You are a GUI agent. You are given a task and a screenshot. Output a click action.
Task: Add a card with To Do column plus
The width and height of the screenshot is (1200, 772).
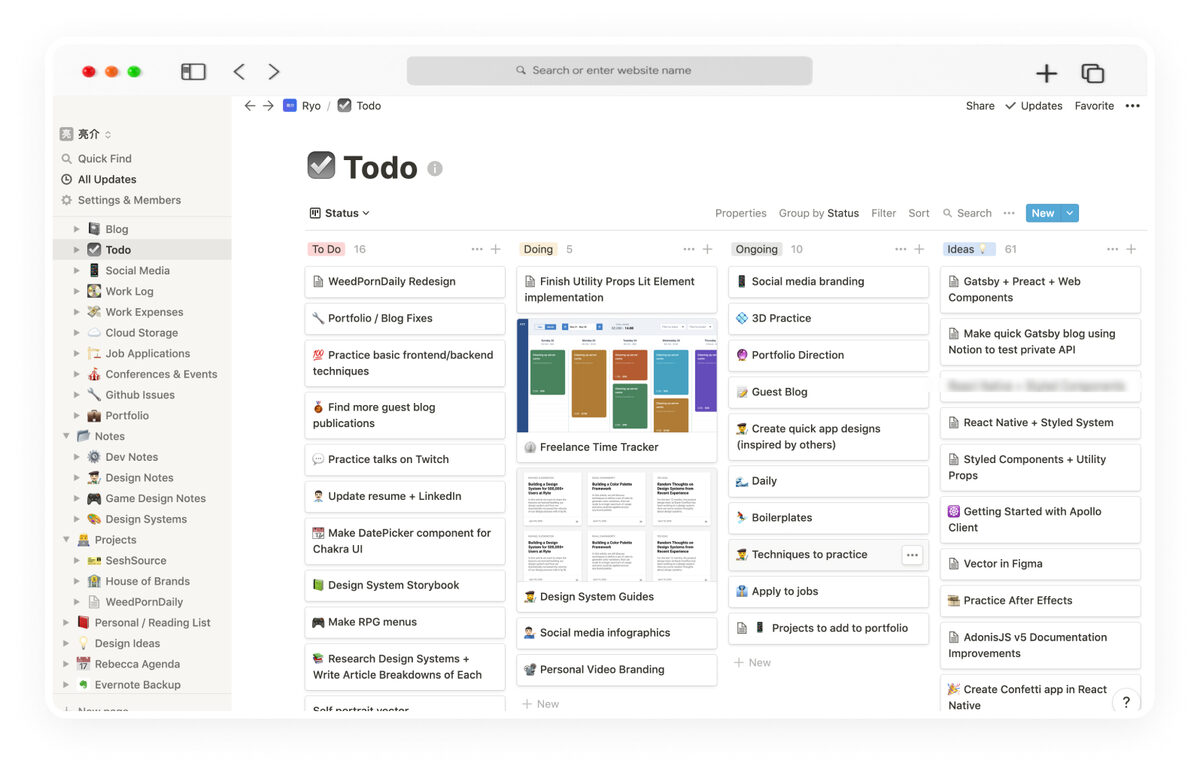coord(495,249)
